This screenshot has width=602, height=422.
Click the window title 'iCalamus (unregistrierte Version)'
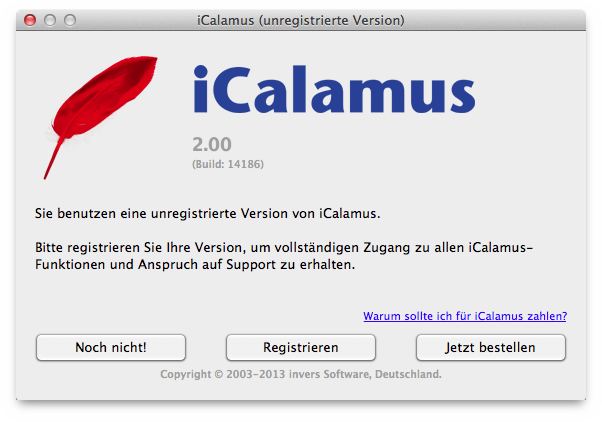[x=301, y=20]
